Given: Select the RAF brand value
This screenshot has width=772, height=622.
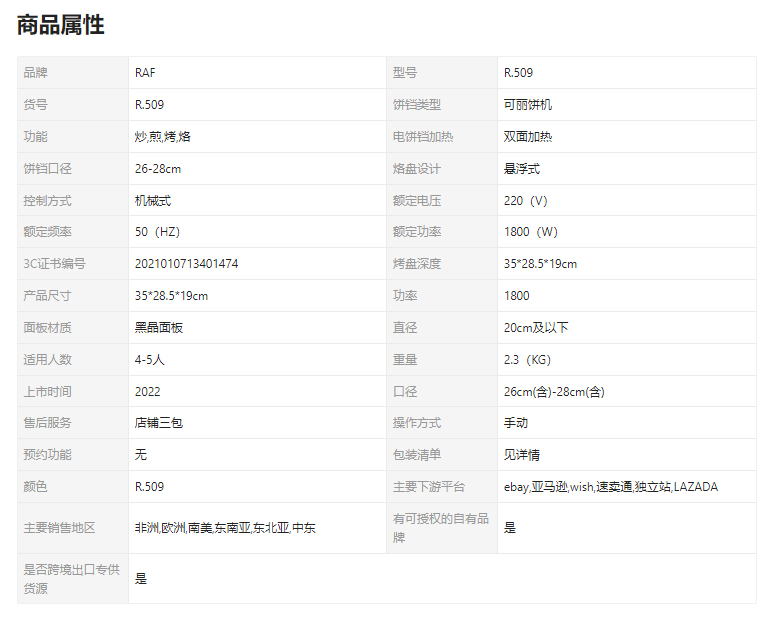Looking at the screenshot, I should point(145,73).
